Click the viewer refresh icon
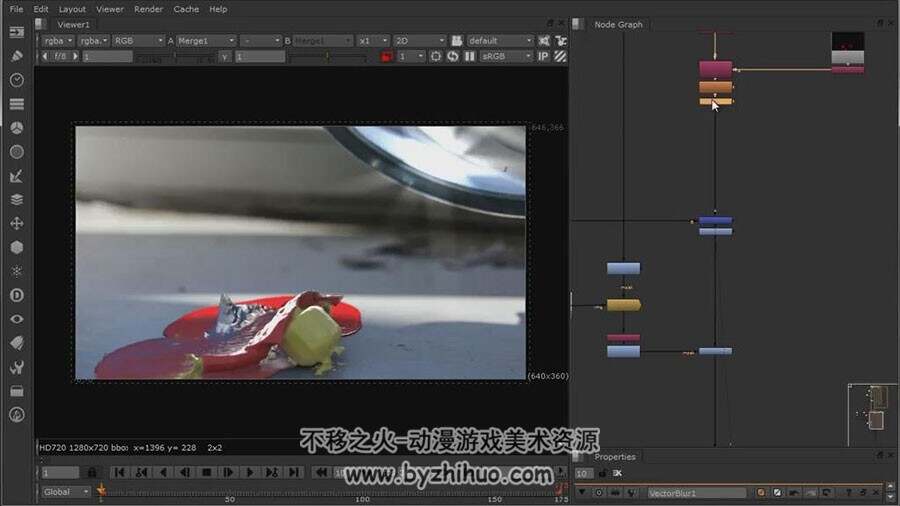The width and height of the screenshot is (900, 506). click(x=453, y=56)
